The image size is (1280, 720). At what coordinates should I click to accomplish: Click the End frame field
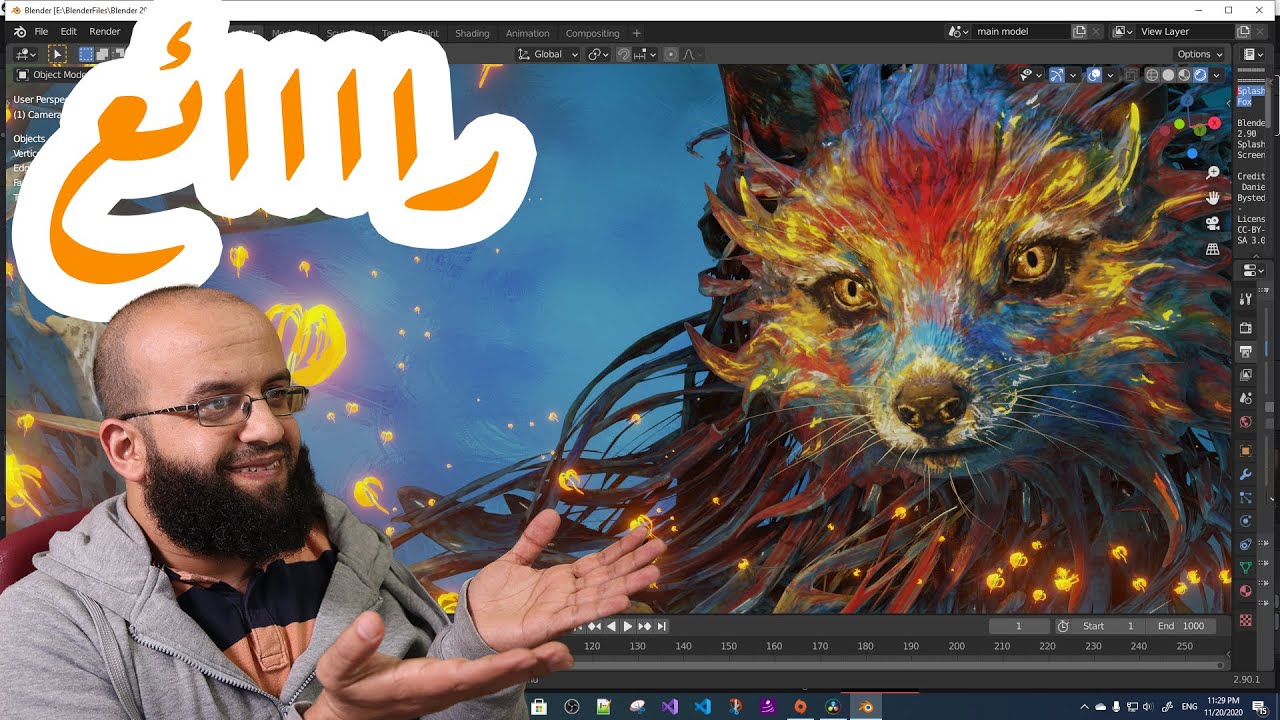click(x=1181, y=626)
